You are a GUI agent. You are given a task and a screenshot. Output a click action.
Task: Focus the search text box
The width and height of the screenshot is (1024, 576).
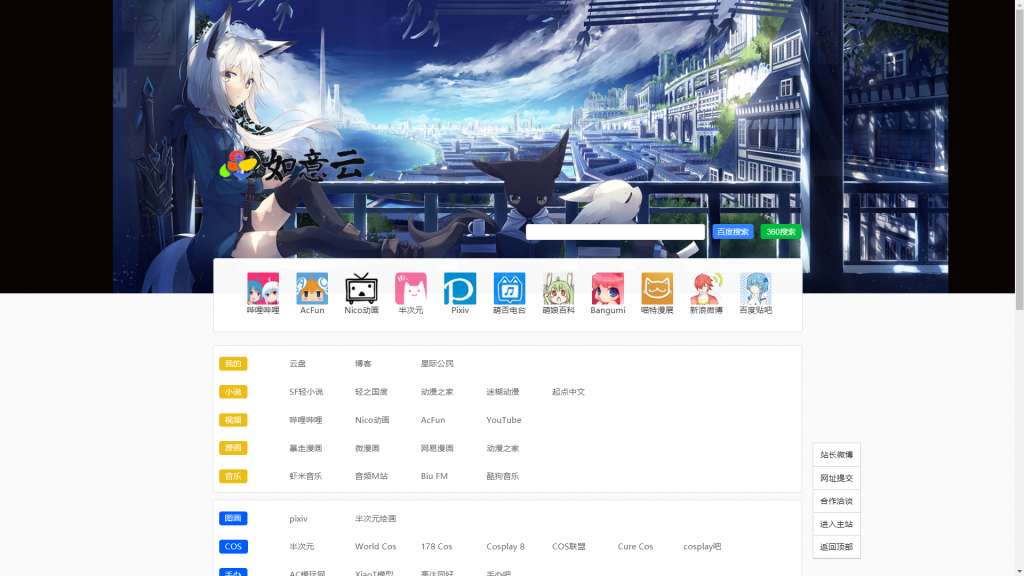tap(615, 232)
